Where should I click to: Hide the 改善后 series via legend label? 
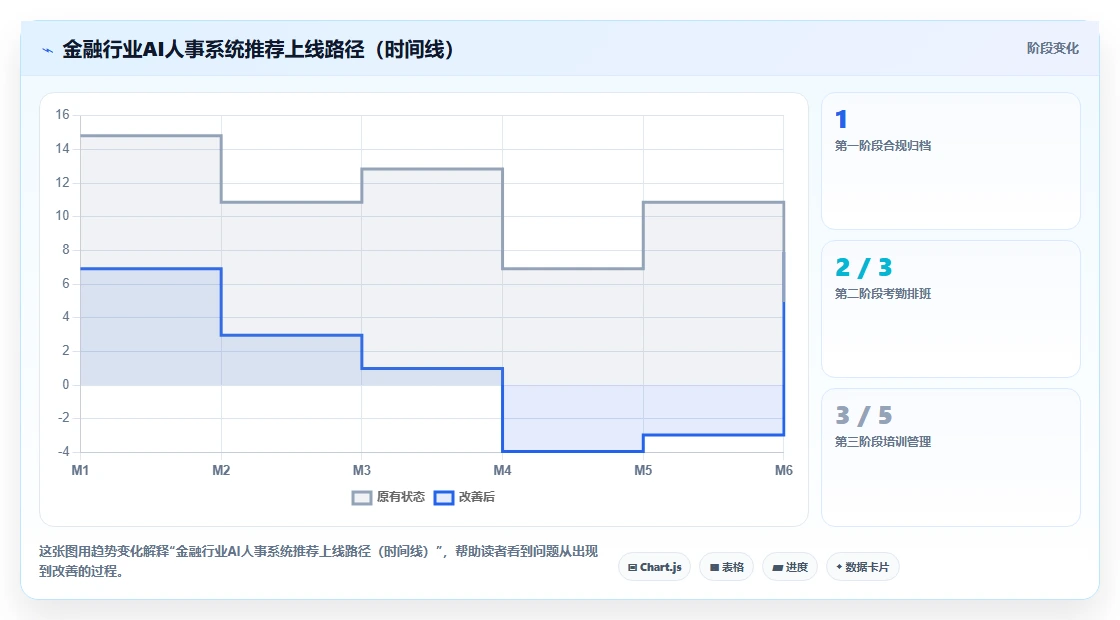476,497
